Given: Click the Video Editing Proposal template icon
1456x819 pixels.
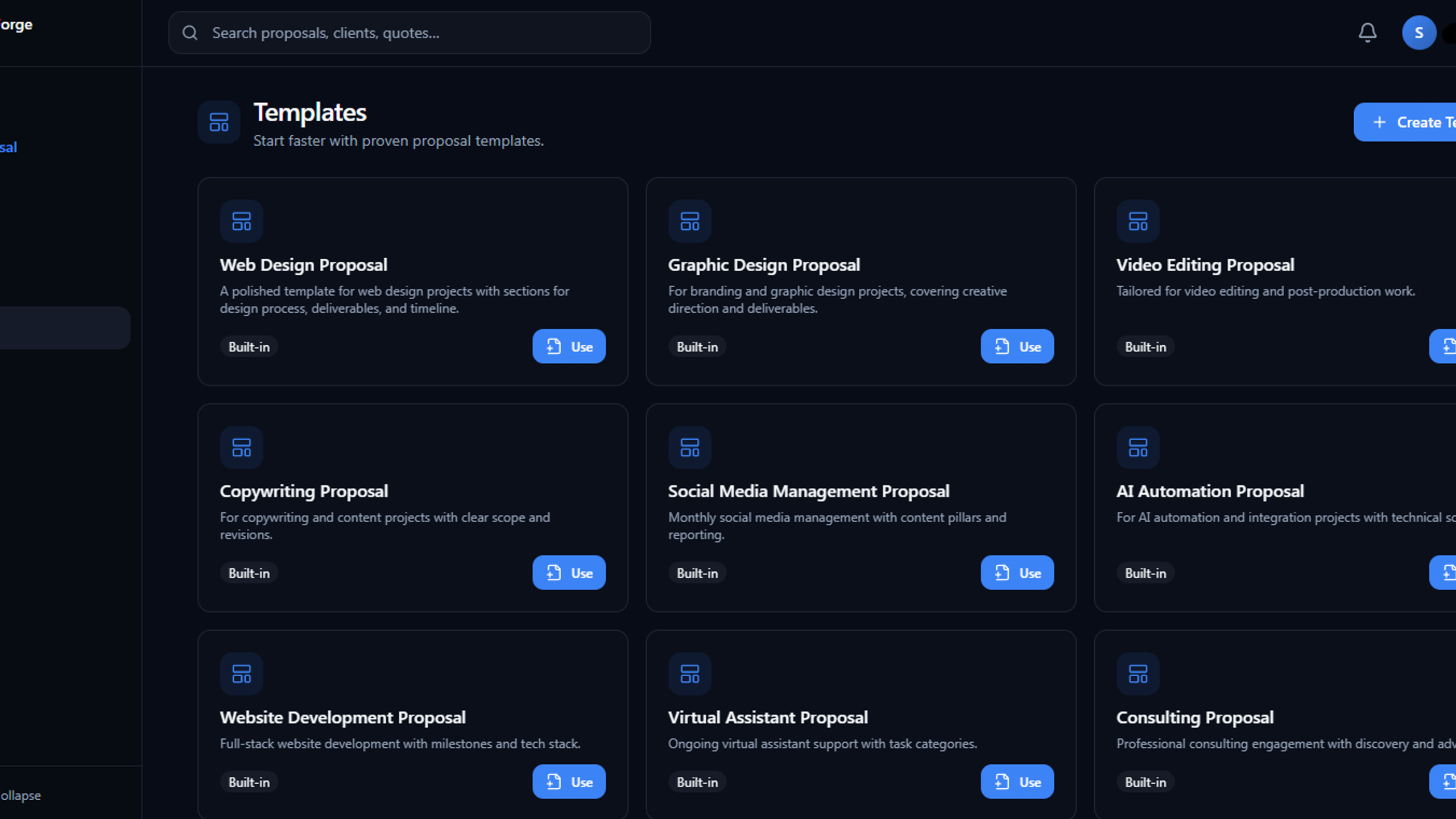Looking at the screenshot, I should pyautogui.click(x=1138, y=221).
